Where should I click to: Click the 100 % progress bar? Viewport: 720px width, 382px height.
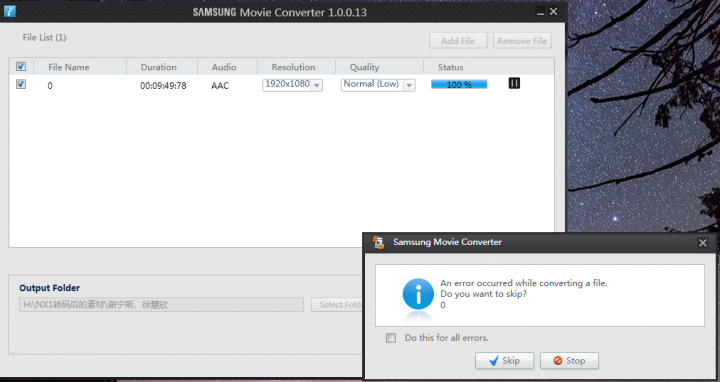point(459,84)
